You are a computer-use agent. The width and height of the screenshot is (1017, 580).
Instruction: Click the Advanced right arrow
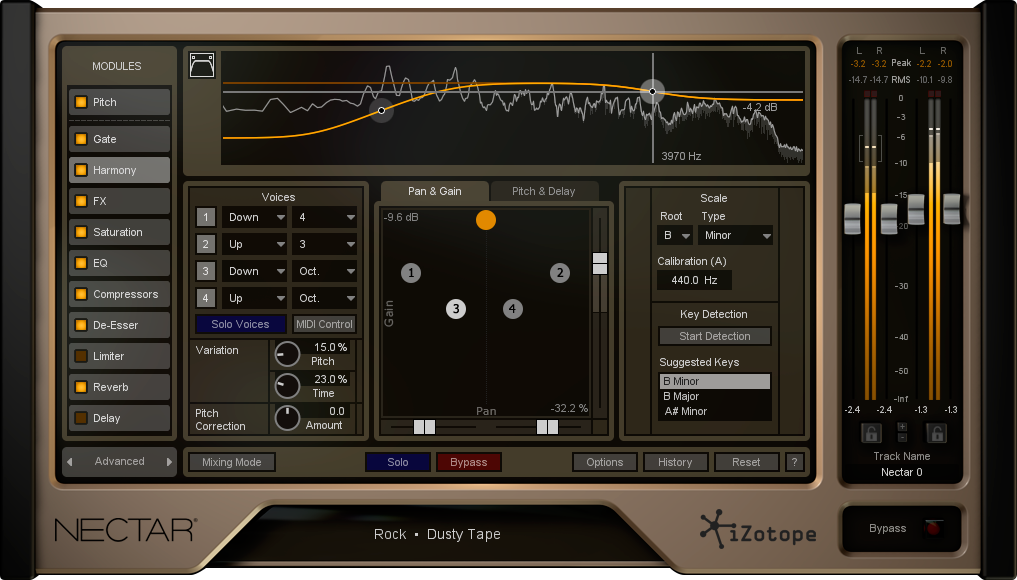click(x=169, y=462)
